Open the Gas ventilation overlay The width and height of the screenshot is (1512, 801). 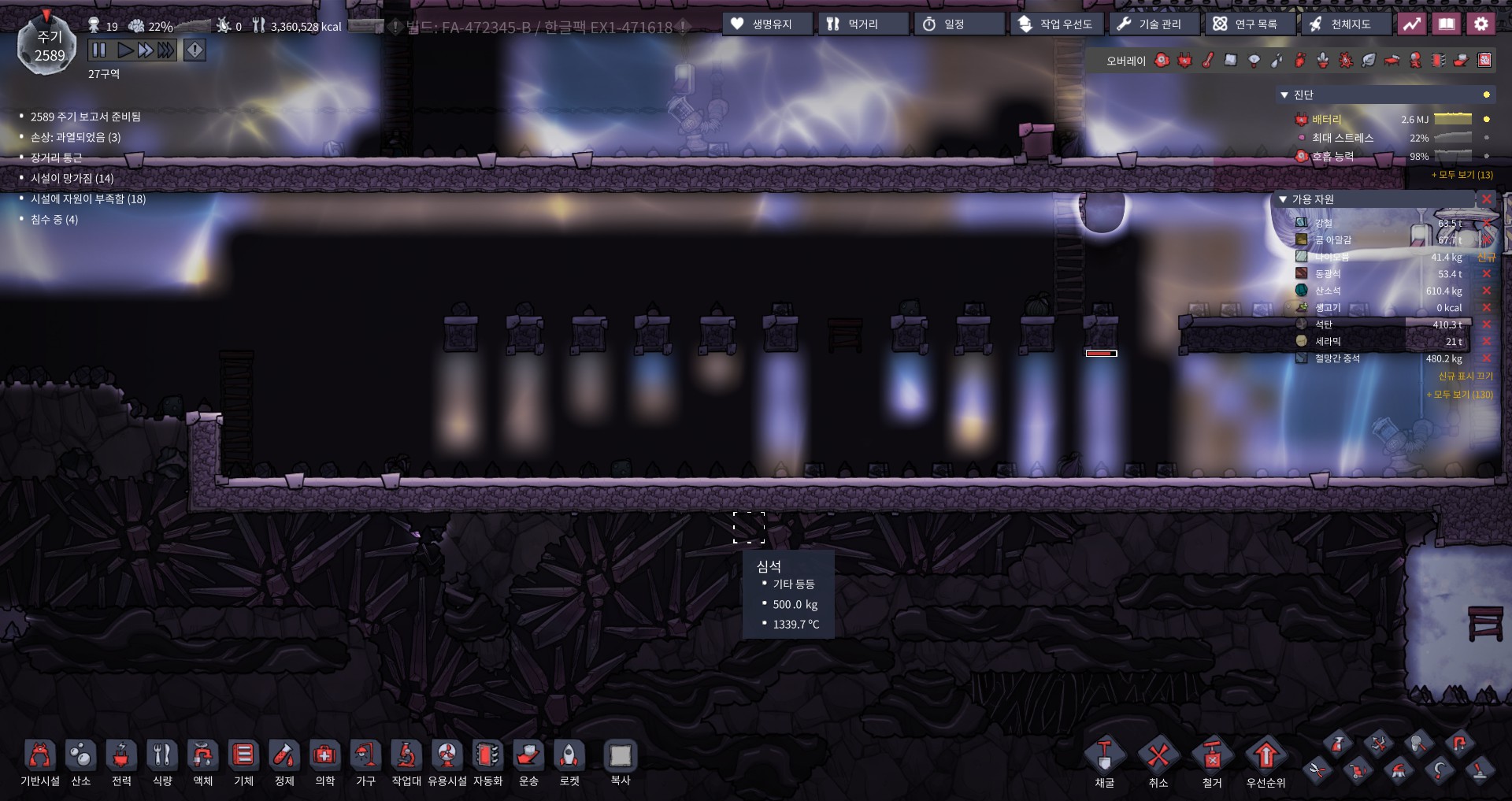[1300, 61]
